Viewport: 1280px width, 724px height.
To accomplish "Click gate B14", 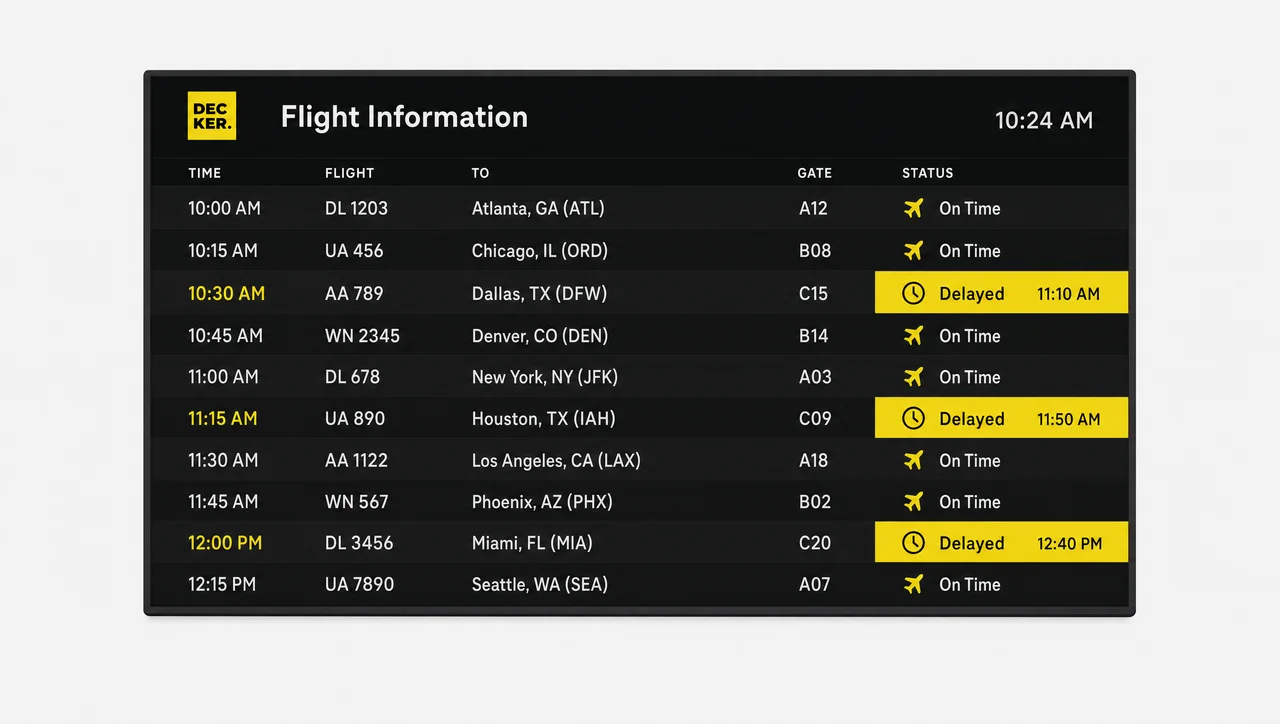I will [813, 336].
